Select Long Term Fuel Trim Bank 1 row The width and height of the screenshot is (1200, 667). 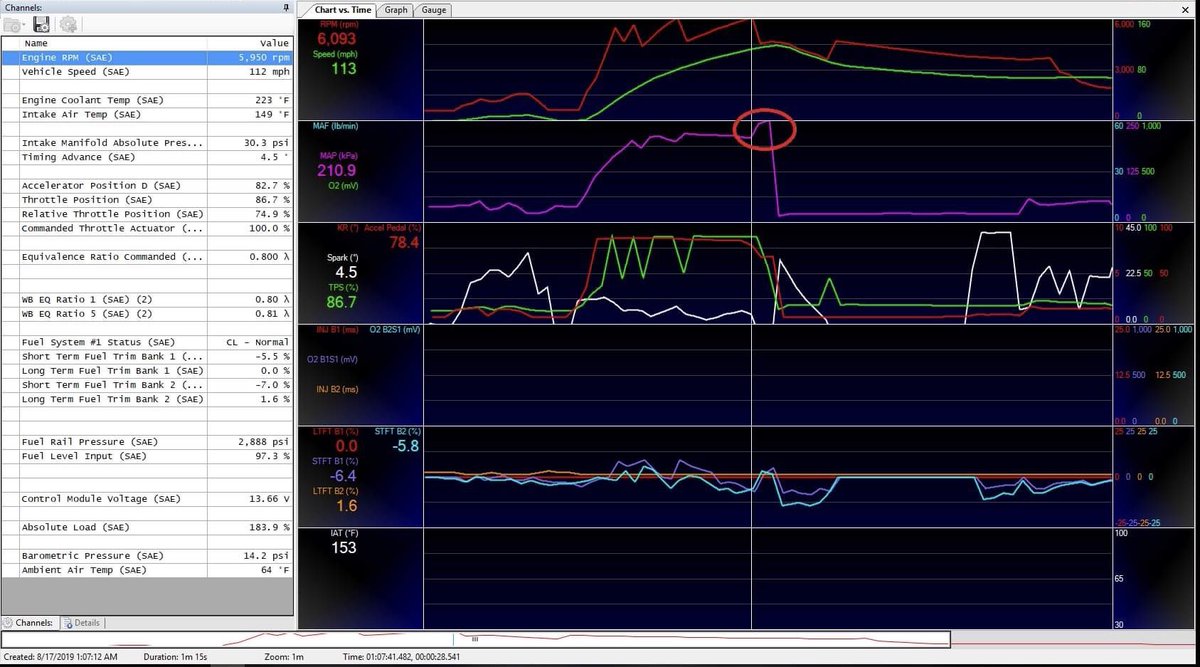tap(148, 370)
